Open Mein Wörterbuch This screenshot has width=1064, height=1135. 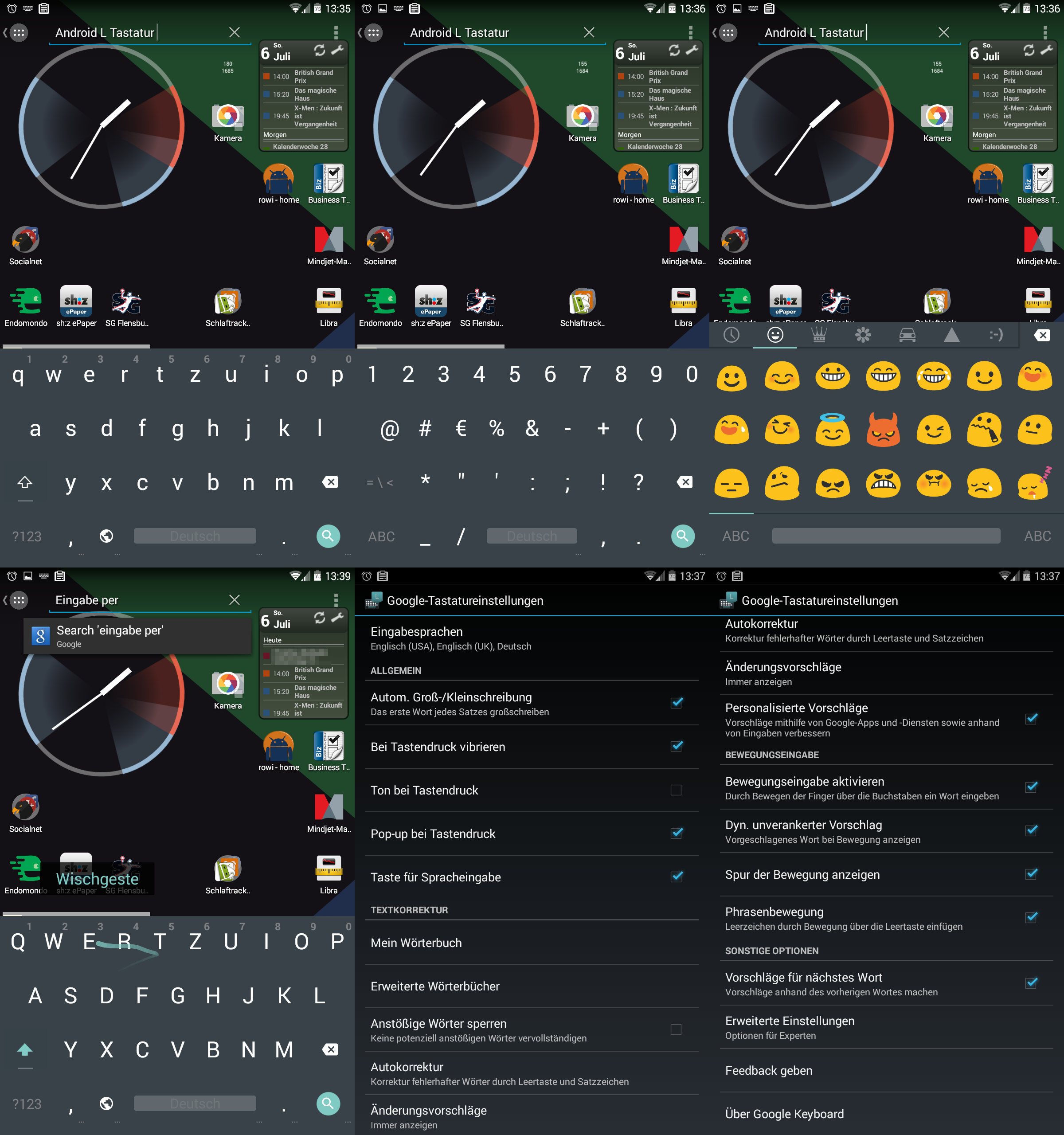point(532,943)
